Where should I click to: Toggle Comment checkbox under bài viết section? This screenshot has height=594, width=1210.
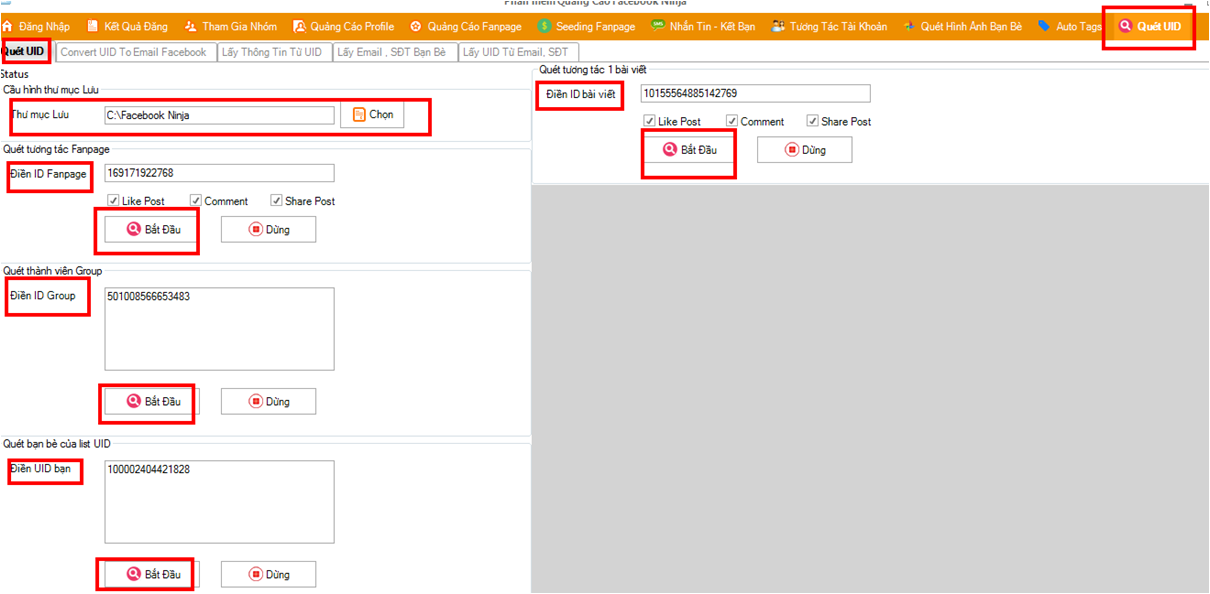pyautogui.click(x=732, y=121)
